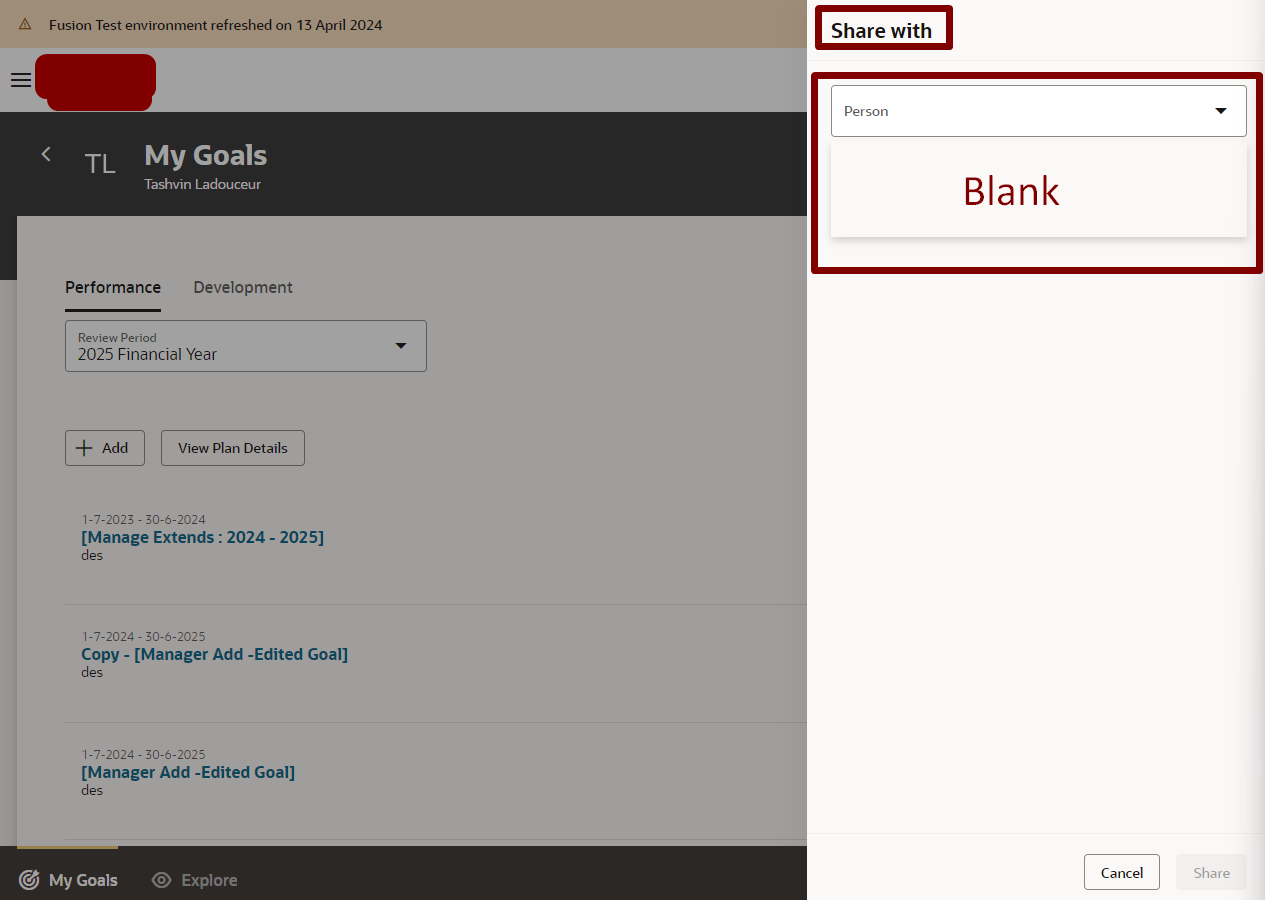
Task: Click View Plan Details
Action: (x=232, y=447)
